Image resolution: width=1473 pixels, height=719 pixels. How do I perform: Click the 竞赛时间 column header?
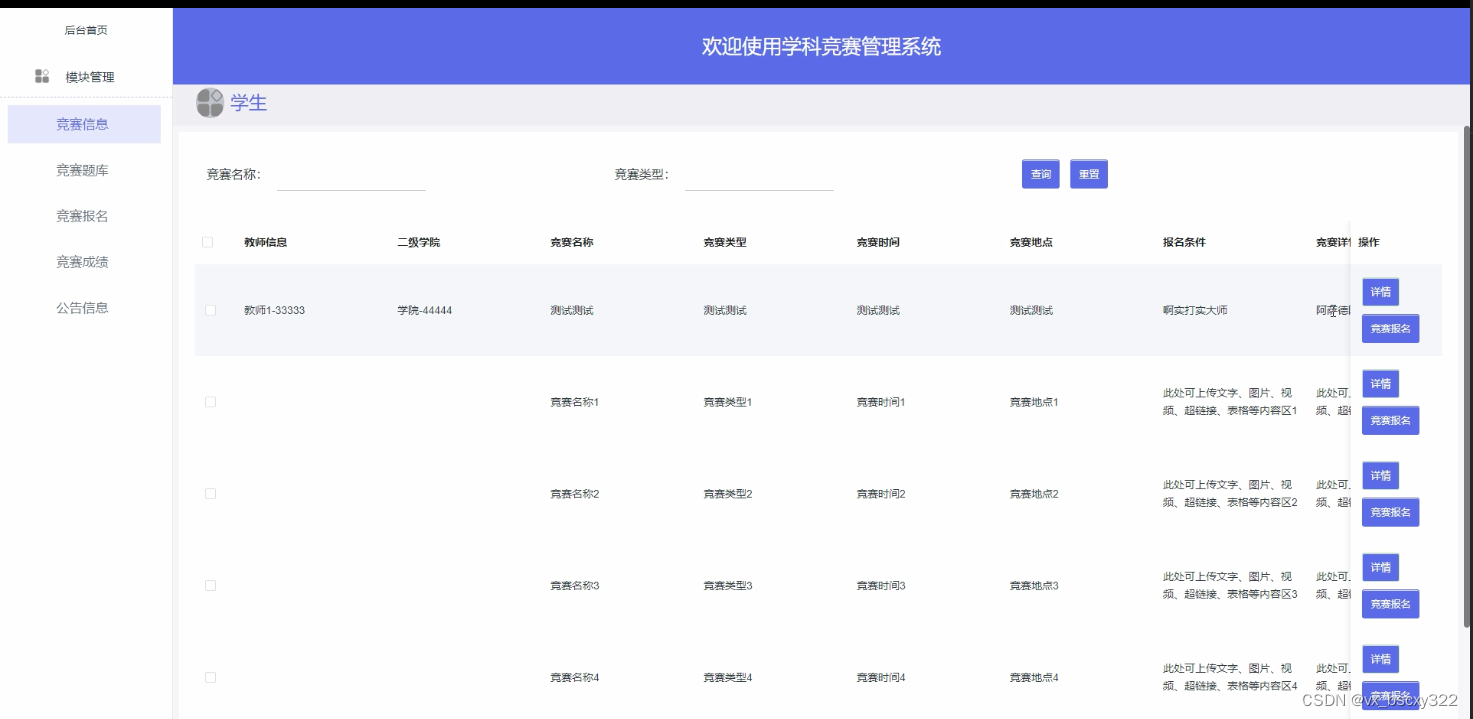click(878, 242)
